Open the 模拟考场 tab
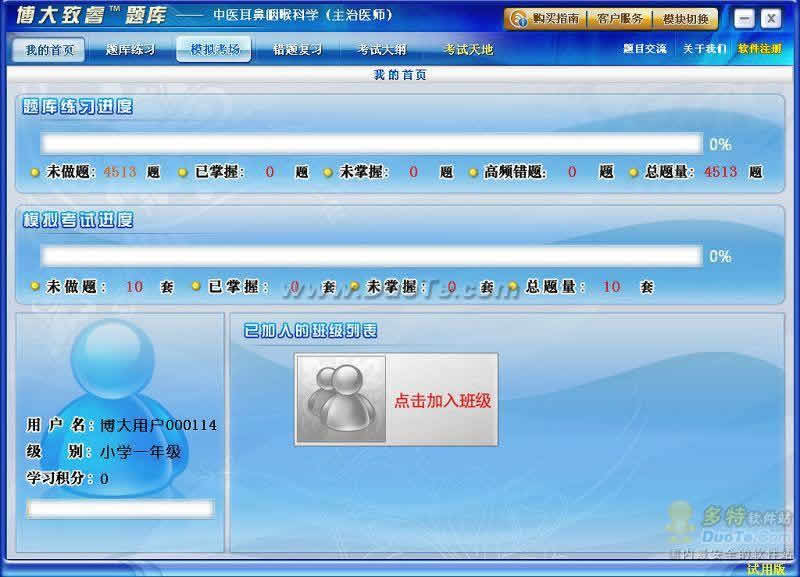 214,49
